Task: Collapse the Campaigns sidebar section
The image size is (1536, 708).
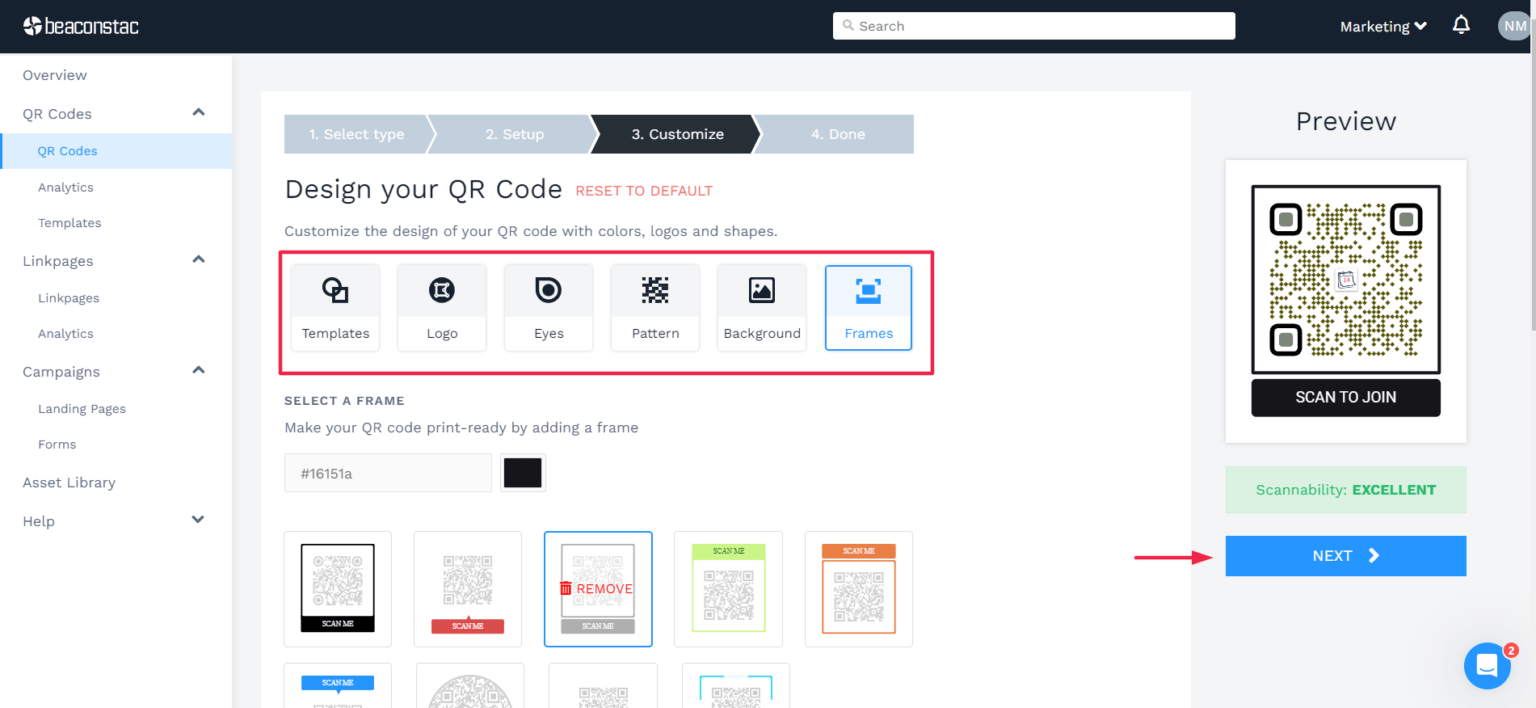Action: click(x=198, y=370)
